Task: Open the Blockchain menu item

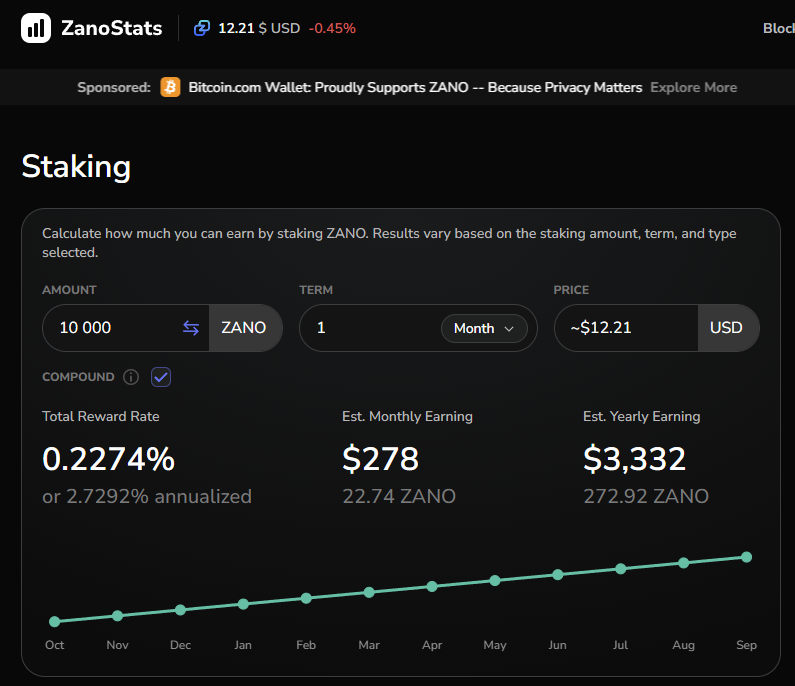Action: (778, 28)
